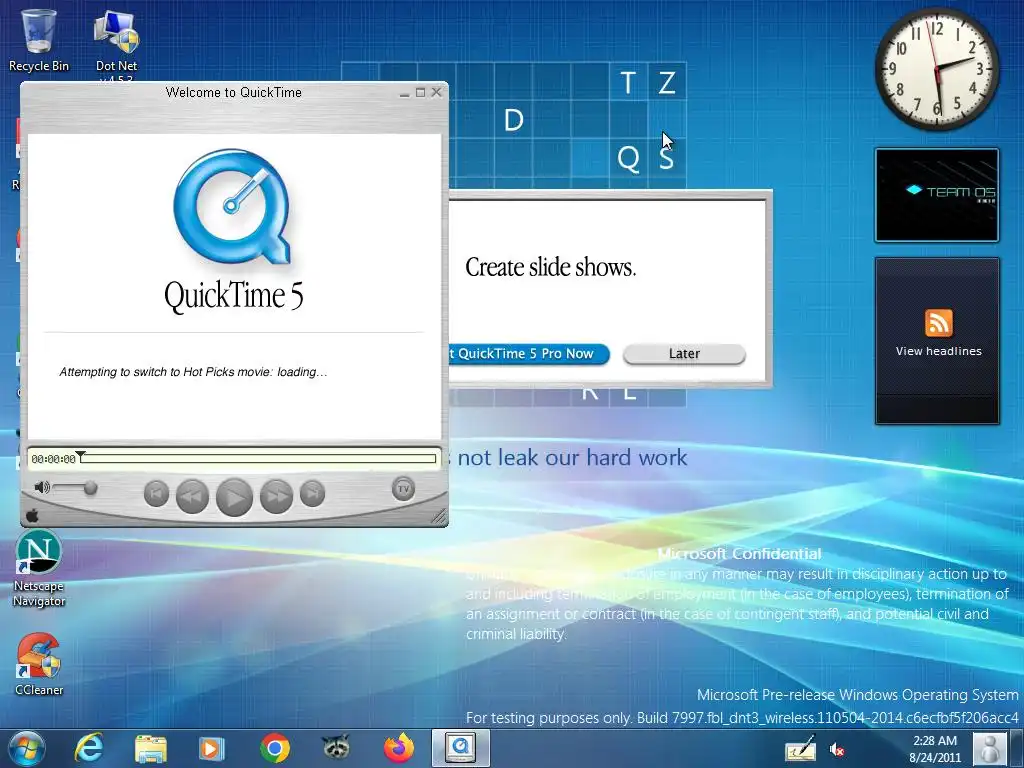Click the letter D tile in the puzzle
Viewport: 1024px width, 768px height.
(514, 120)
